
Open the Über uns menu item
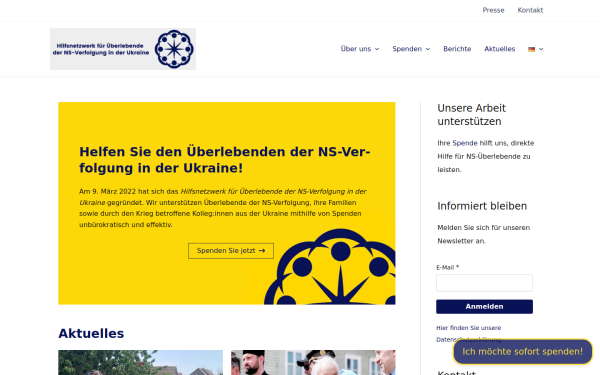[x=356, y=49]
